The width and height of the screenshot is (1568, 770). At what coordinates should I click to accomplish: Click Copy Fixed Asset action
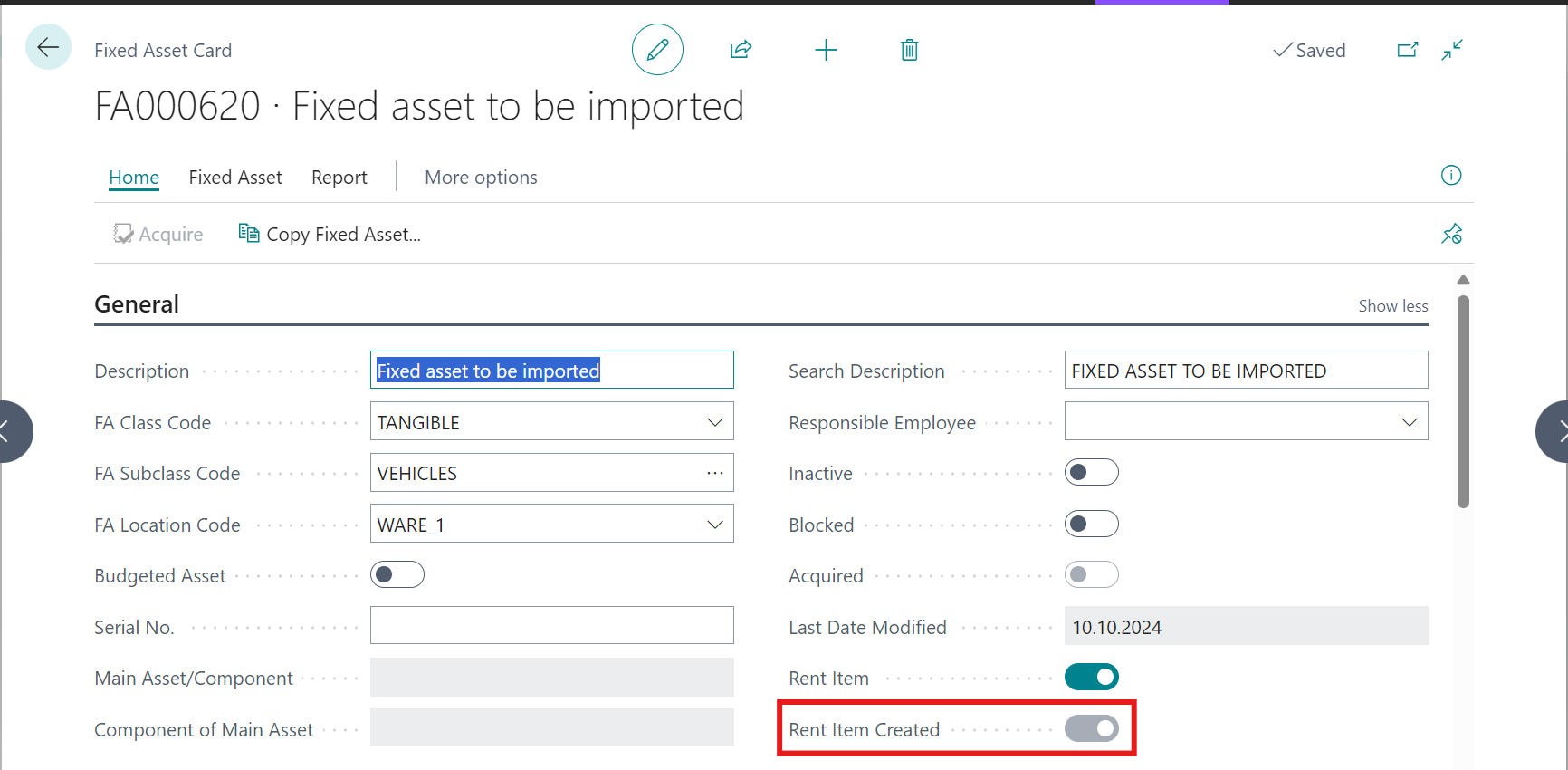[x=330, y=235]
